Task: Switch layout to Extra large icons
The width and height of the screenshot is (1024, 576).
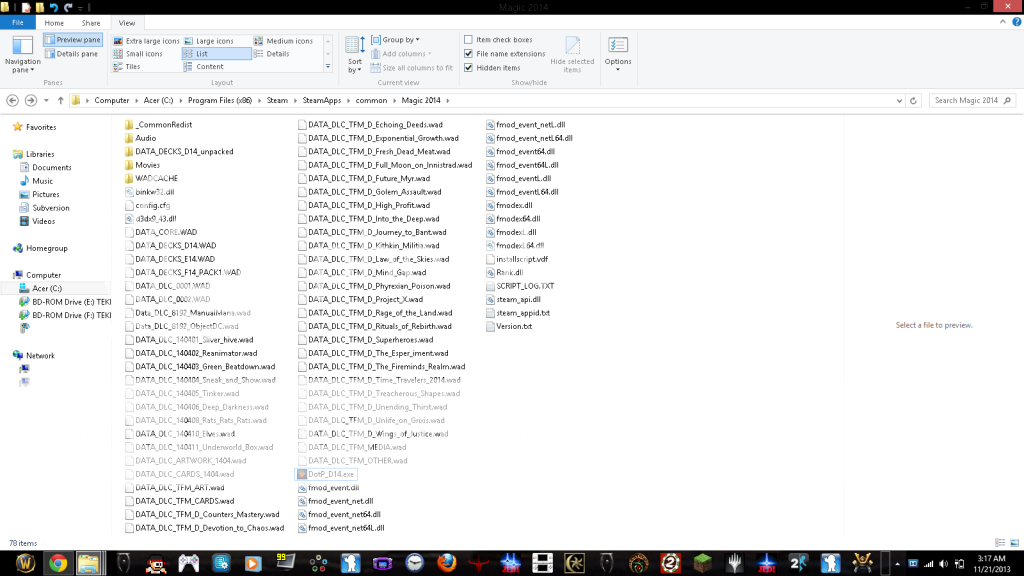Action: point(146,40)
